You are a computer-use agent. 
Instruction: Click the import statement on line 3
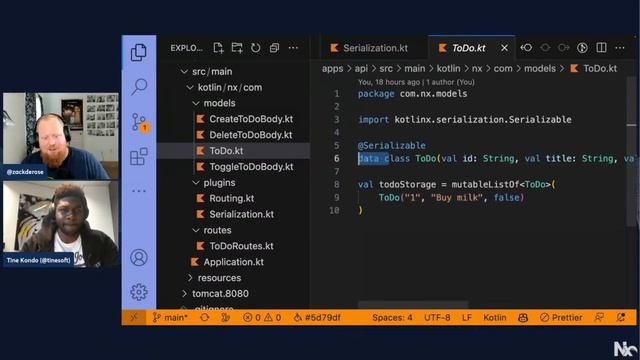tap(464, 120)
